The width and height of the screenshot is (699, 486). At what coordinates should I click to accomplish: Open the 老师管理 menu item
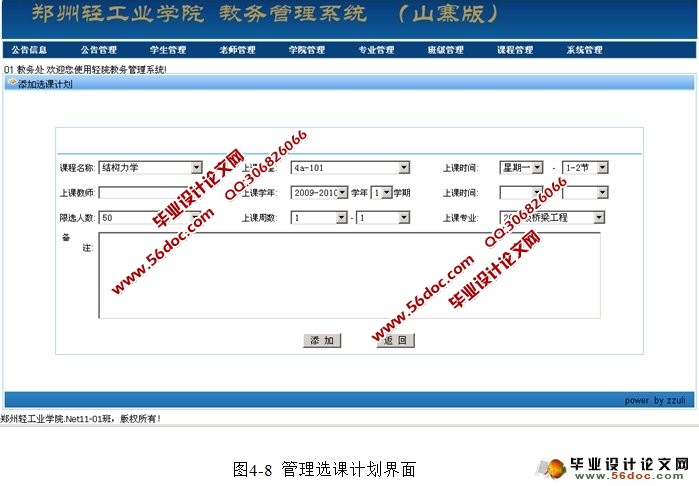tap(238, 50)
